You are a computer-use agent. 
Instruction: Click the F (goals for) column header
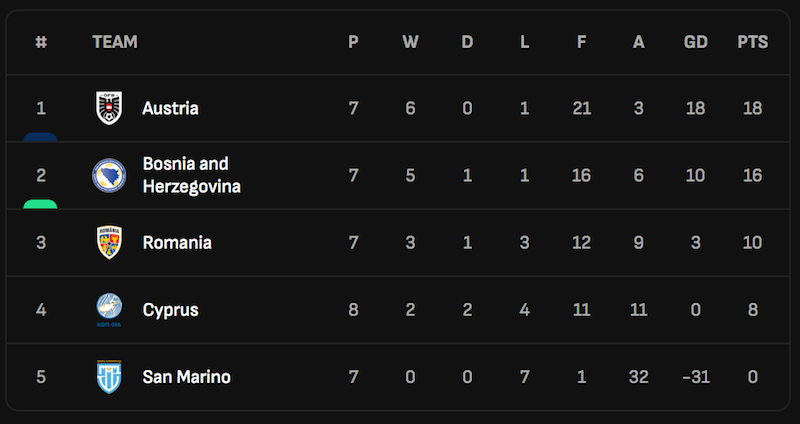point(581,42)
